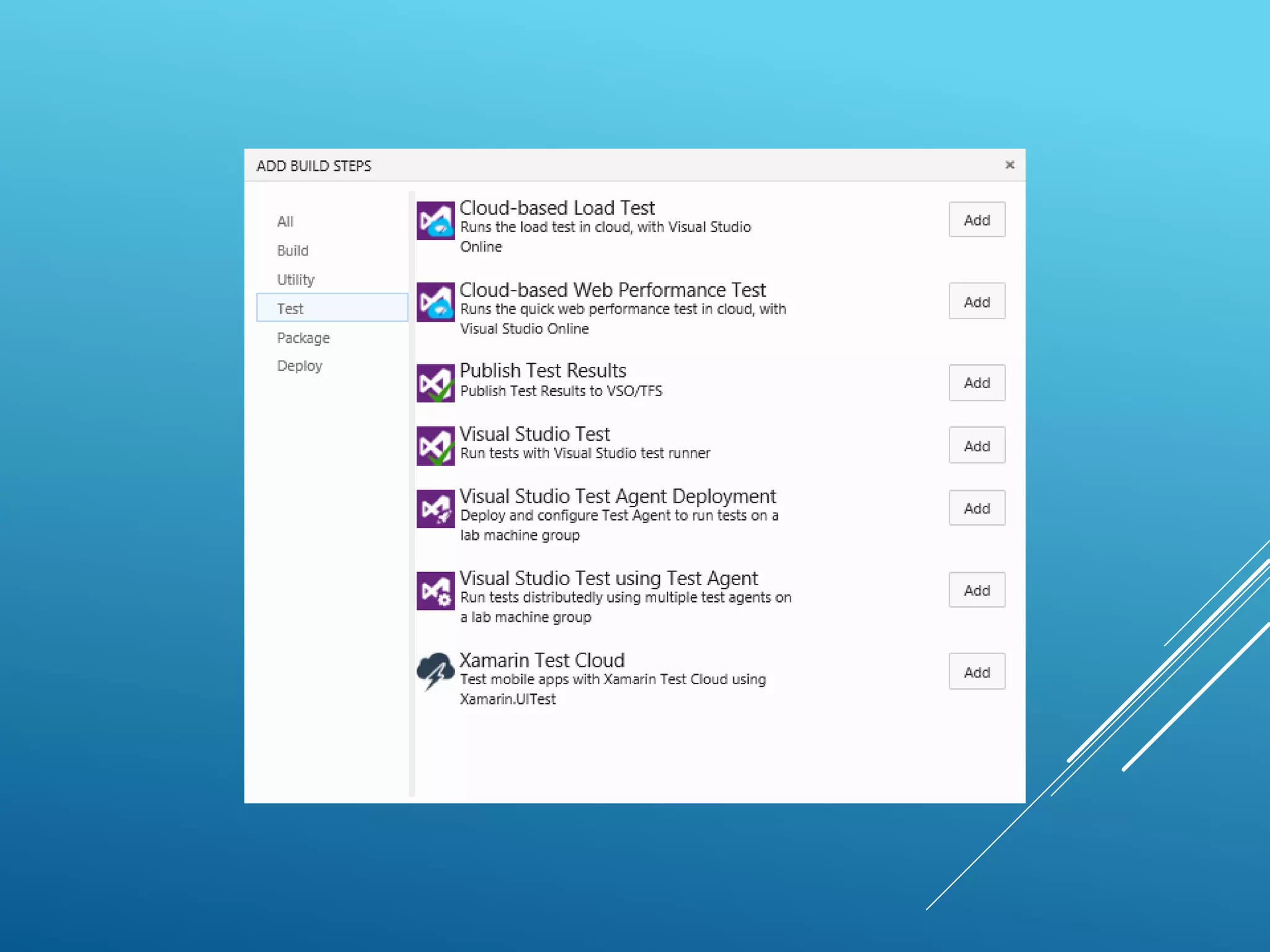Add the Visual Studio Test step
The image size is (1270, 952).
coord(977,446)
